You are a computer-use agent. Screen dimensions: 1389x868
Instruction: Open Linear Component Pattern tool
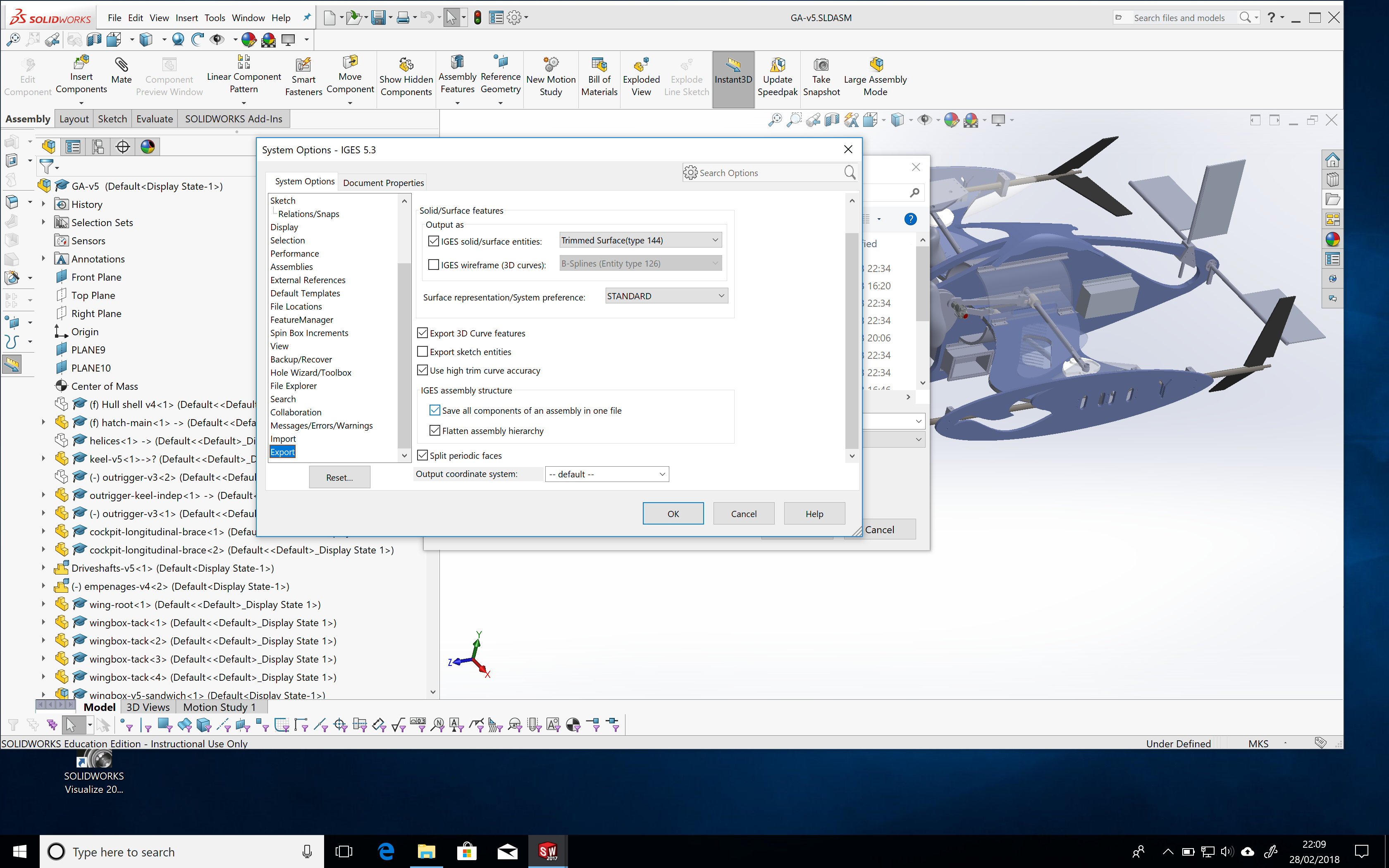tap(243, 75)
